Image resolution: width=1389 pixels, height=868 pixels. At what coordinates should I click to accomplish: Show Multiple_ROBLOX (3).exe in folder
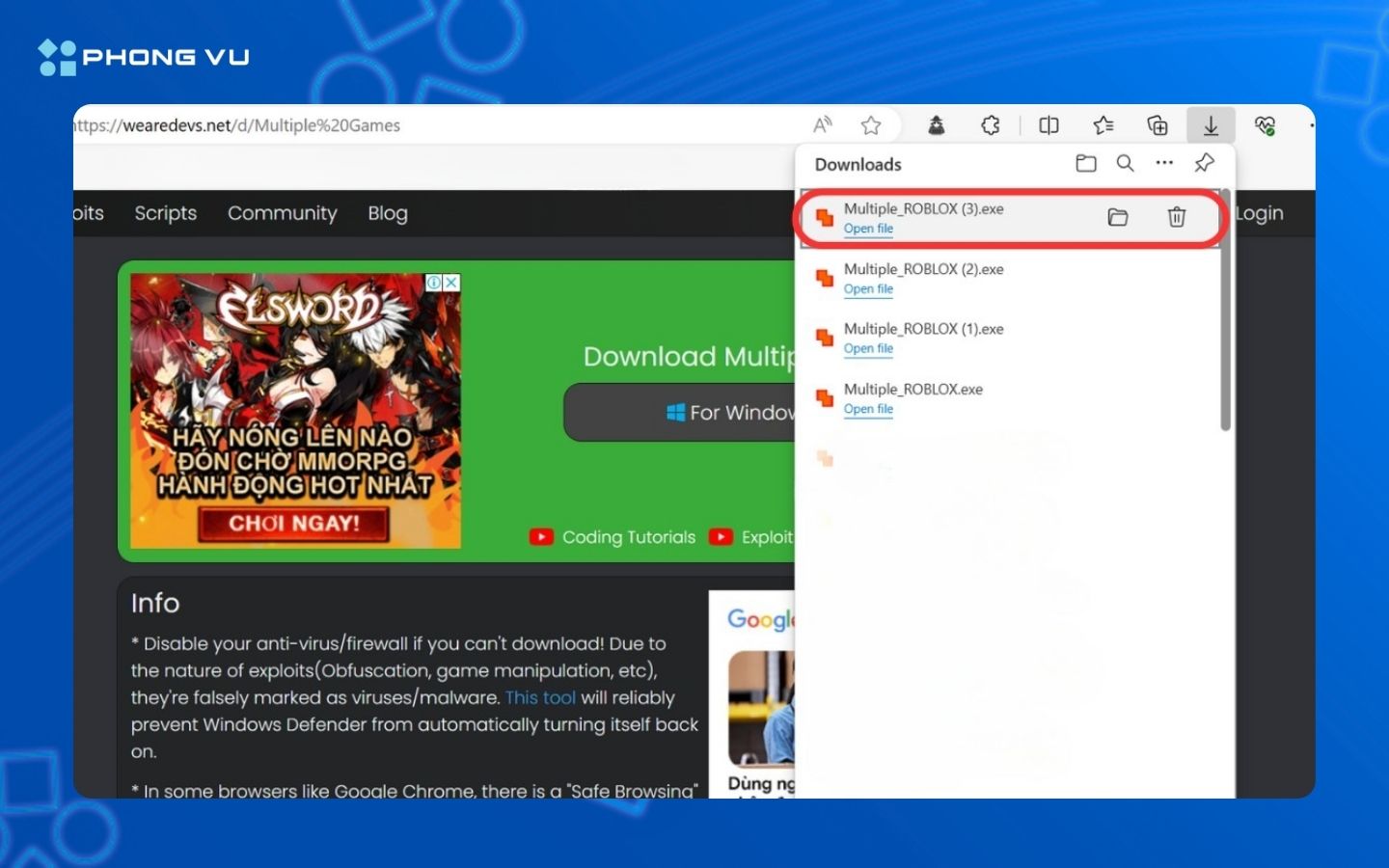pyautogui.click(x=1118, y=217)
